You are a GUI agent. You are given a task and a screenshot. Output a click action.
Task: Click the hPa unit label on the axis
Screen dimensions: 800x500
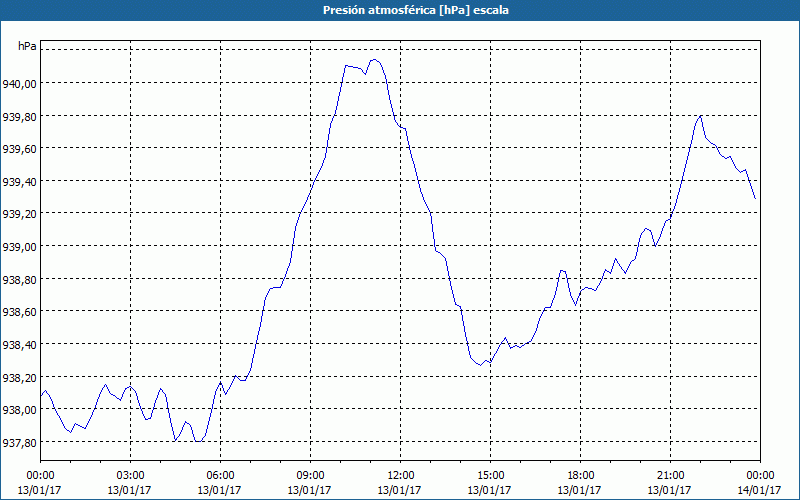(x=27, y=46)
